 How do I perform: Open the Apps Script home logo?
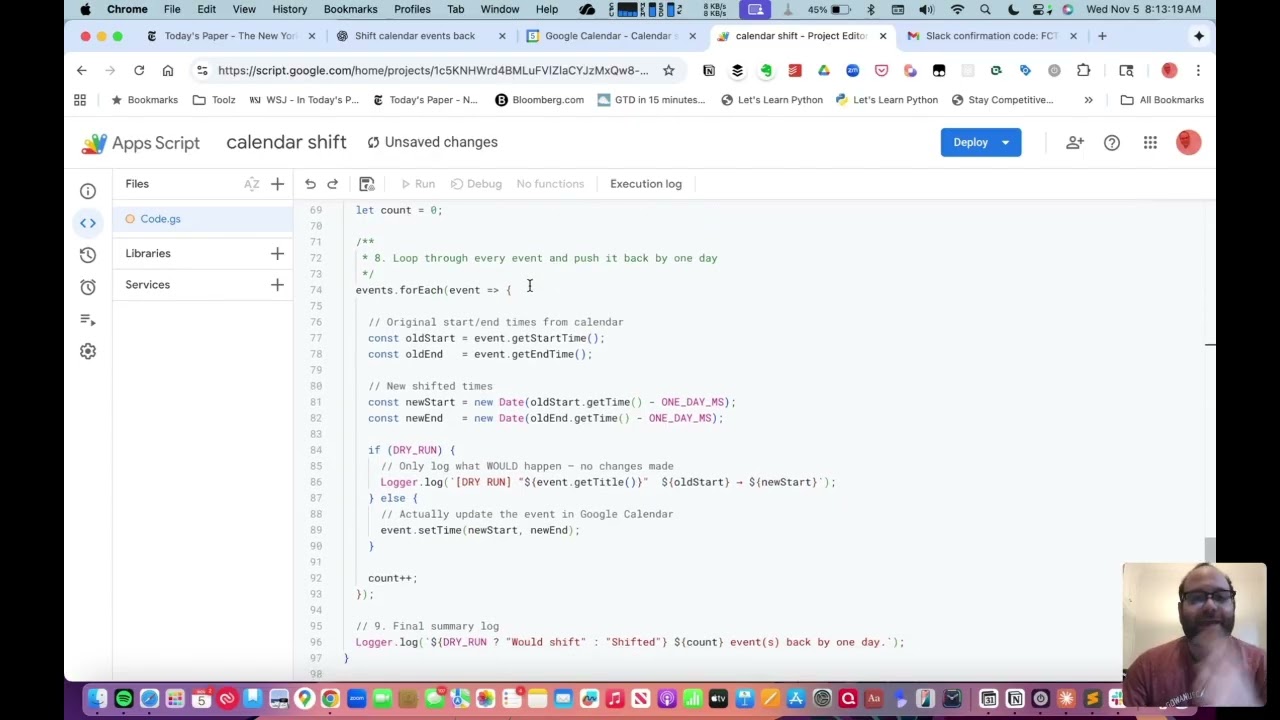141,143
